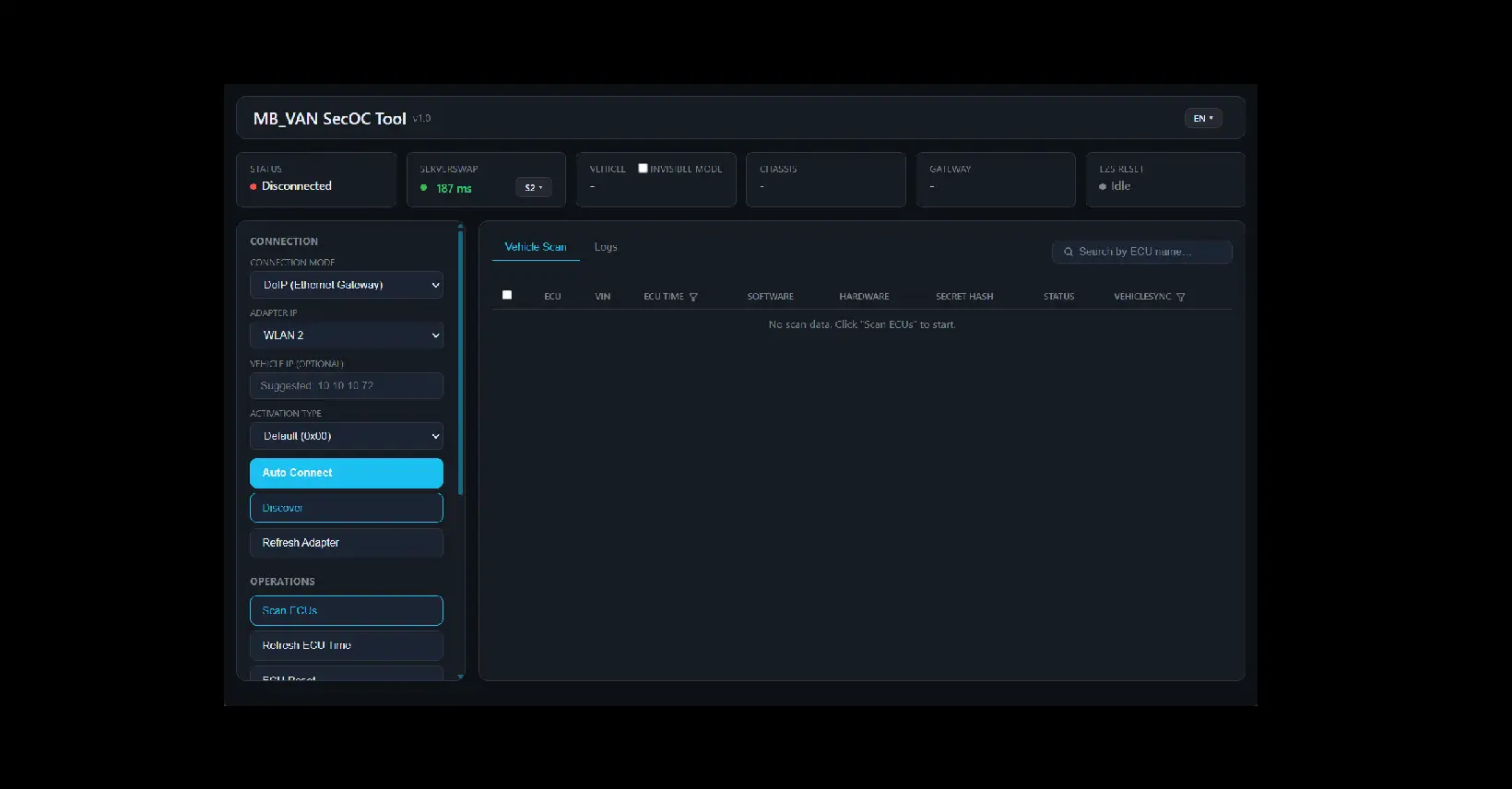Screen dimensions: 1512x789
Task: Open the EN language dropdown
Action: (1203, 118)
